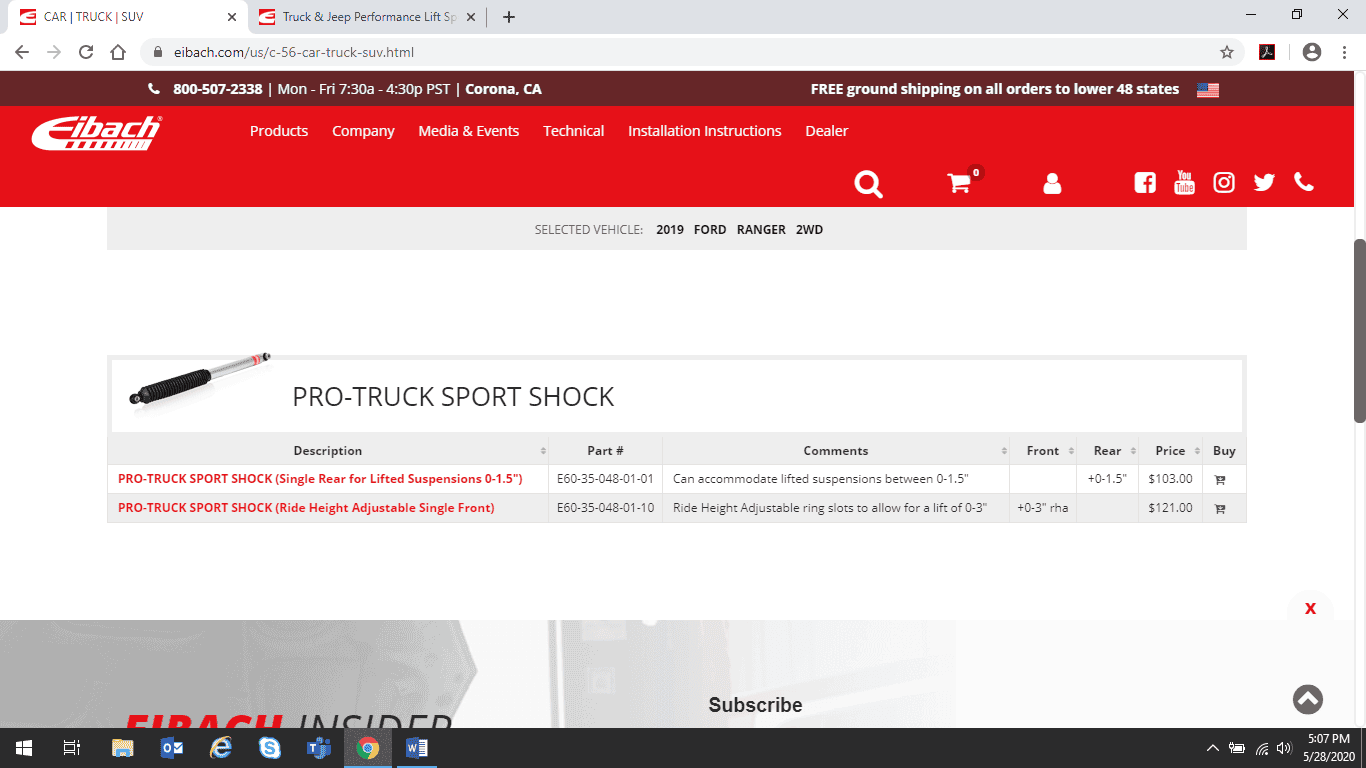Open the Chrome profile avatar
This screenshot has height=768, width=1366.
(1312, 52)
